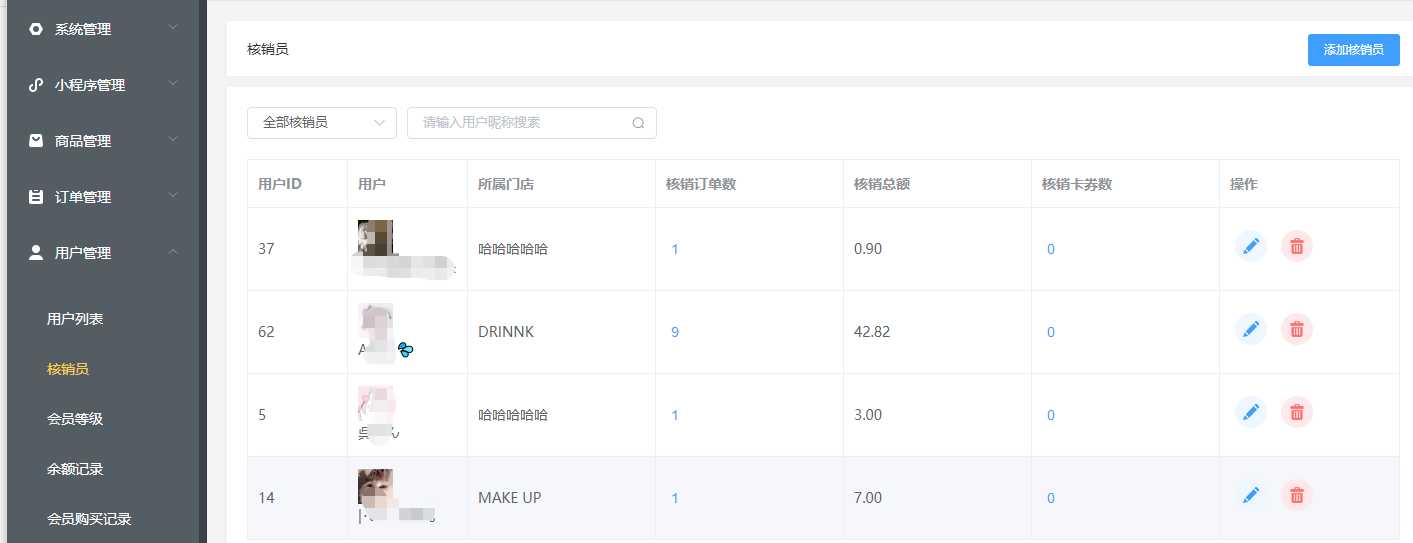Image resolution: width=1413 pixels, height=543 pixels.
Task: Click order count 9 link for DRINNK
Action: [x=675, y=332]
